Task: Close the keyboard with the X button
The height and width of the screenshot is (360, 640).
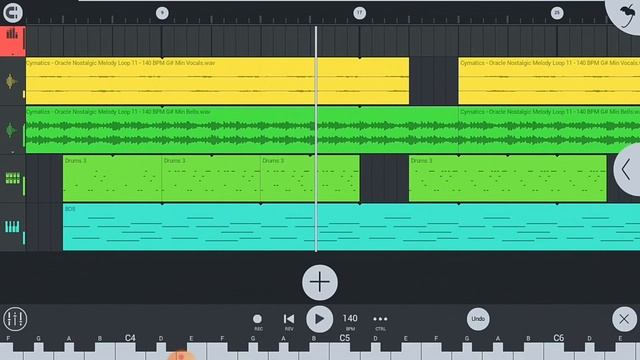Action: pyautogui.click(x=624, y=319)
